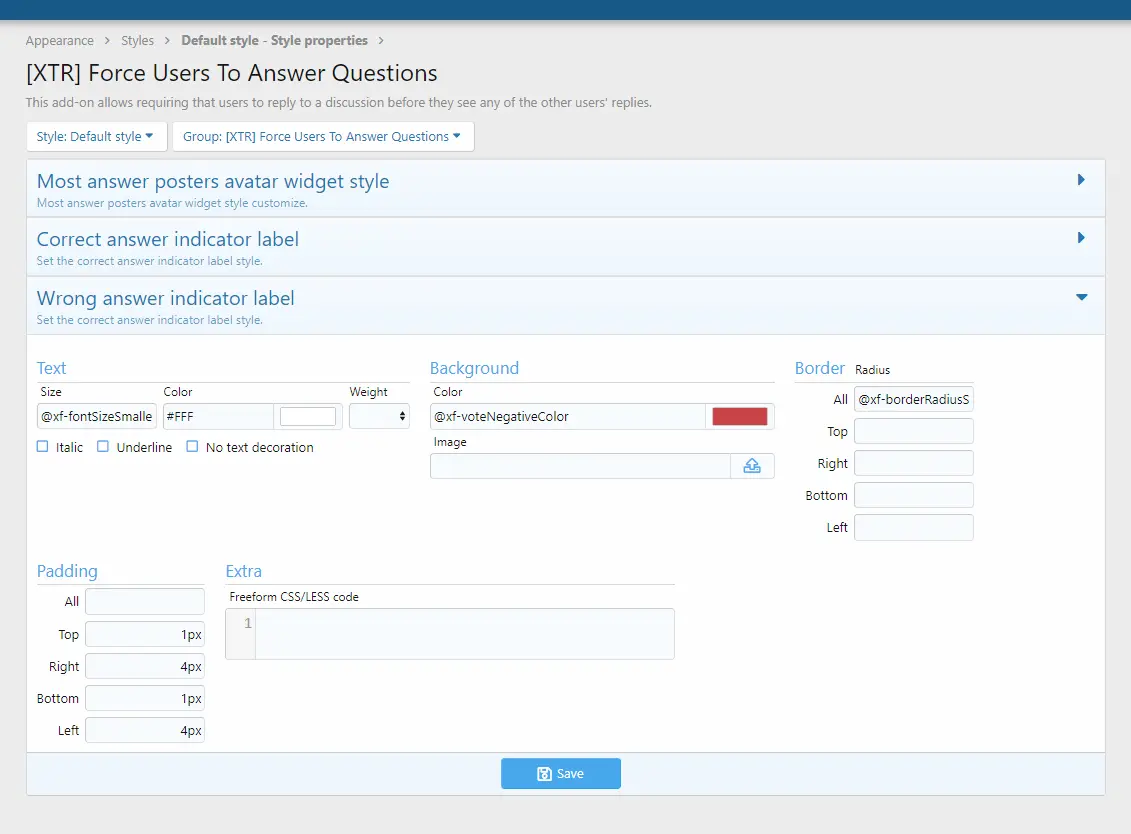Pick the white text color swatch
Image resolution: width=1131 pixels, height=834 pixels.
click(308, 416)
